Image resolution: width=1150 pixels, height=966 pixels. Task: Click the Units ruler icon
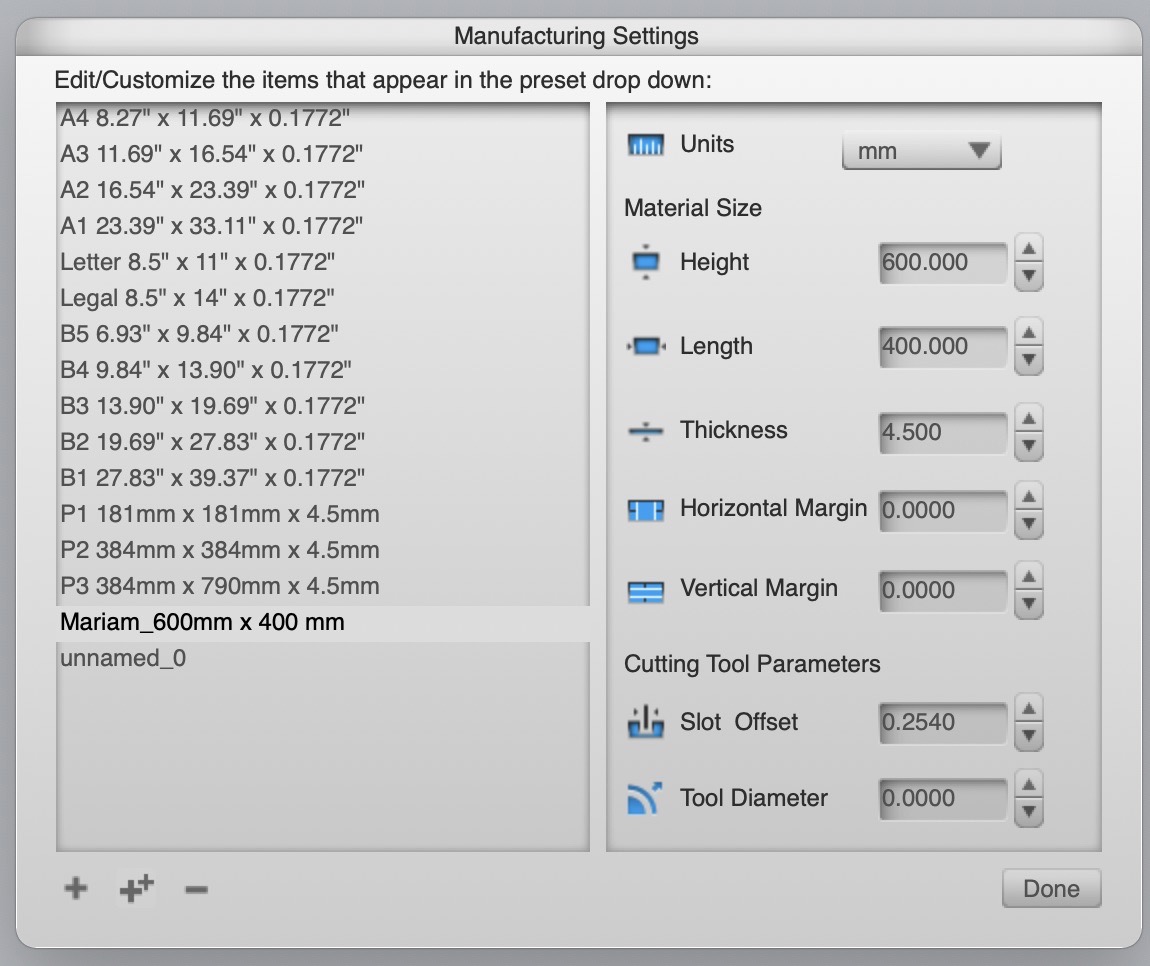point(645,146)
